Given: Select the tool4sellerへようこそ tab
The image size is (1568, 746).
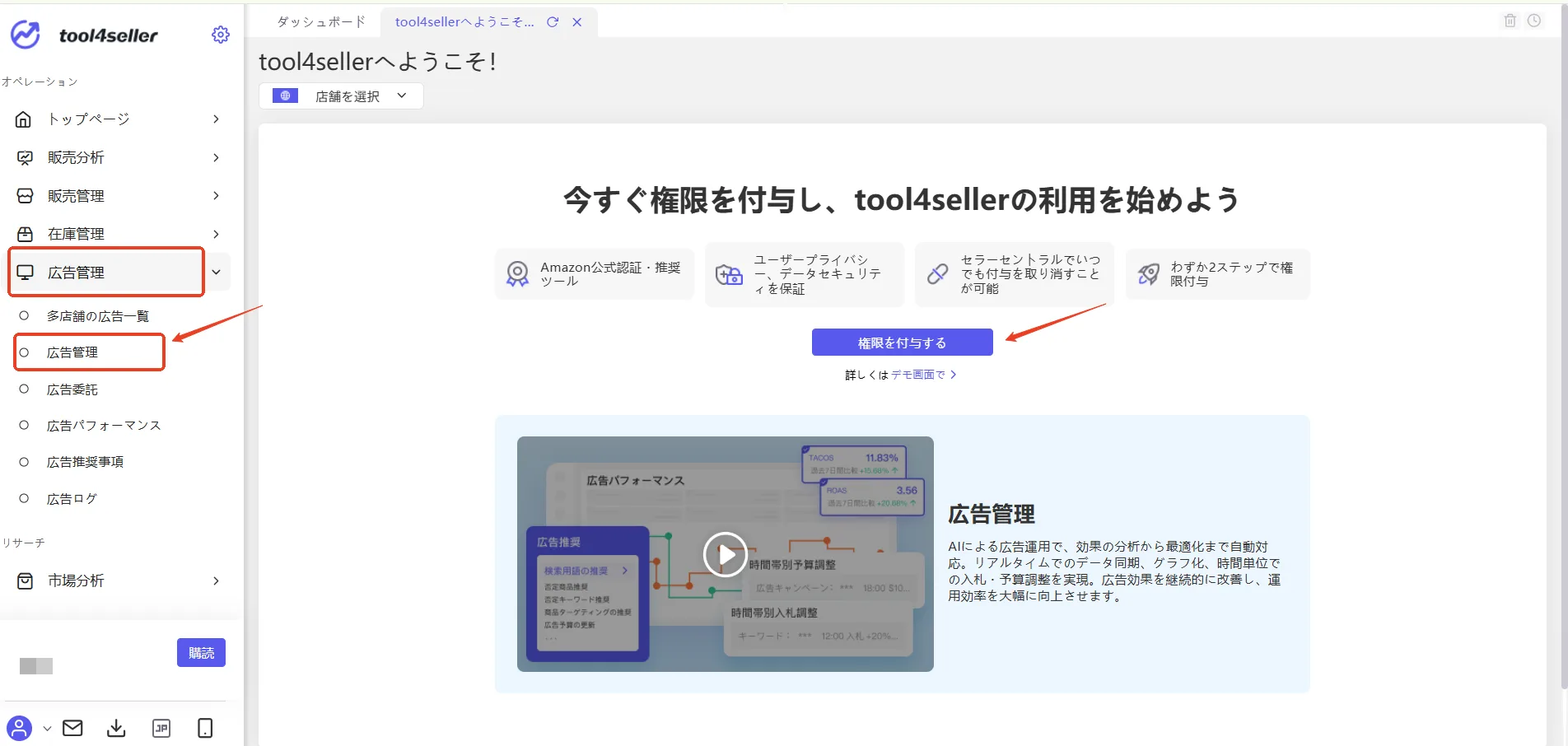Looking at the screenshot, I should coord(464,22).
